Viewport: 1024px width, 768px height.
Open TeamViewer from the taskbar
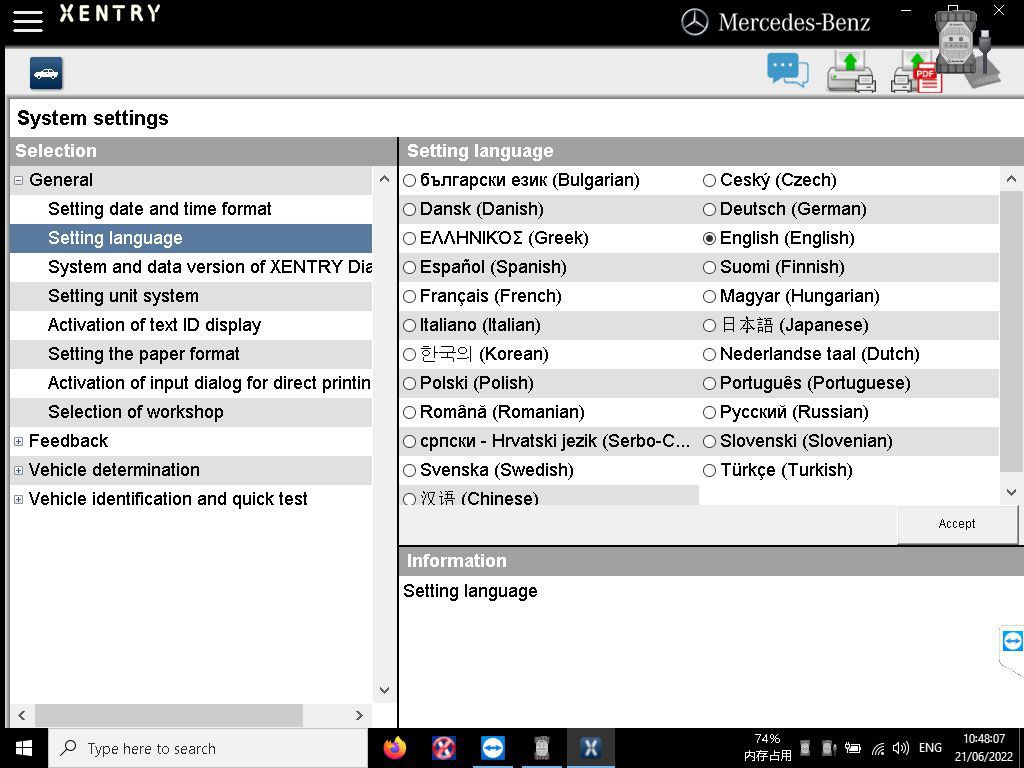tap(492, 748)
